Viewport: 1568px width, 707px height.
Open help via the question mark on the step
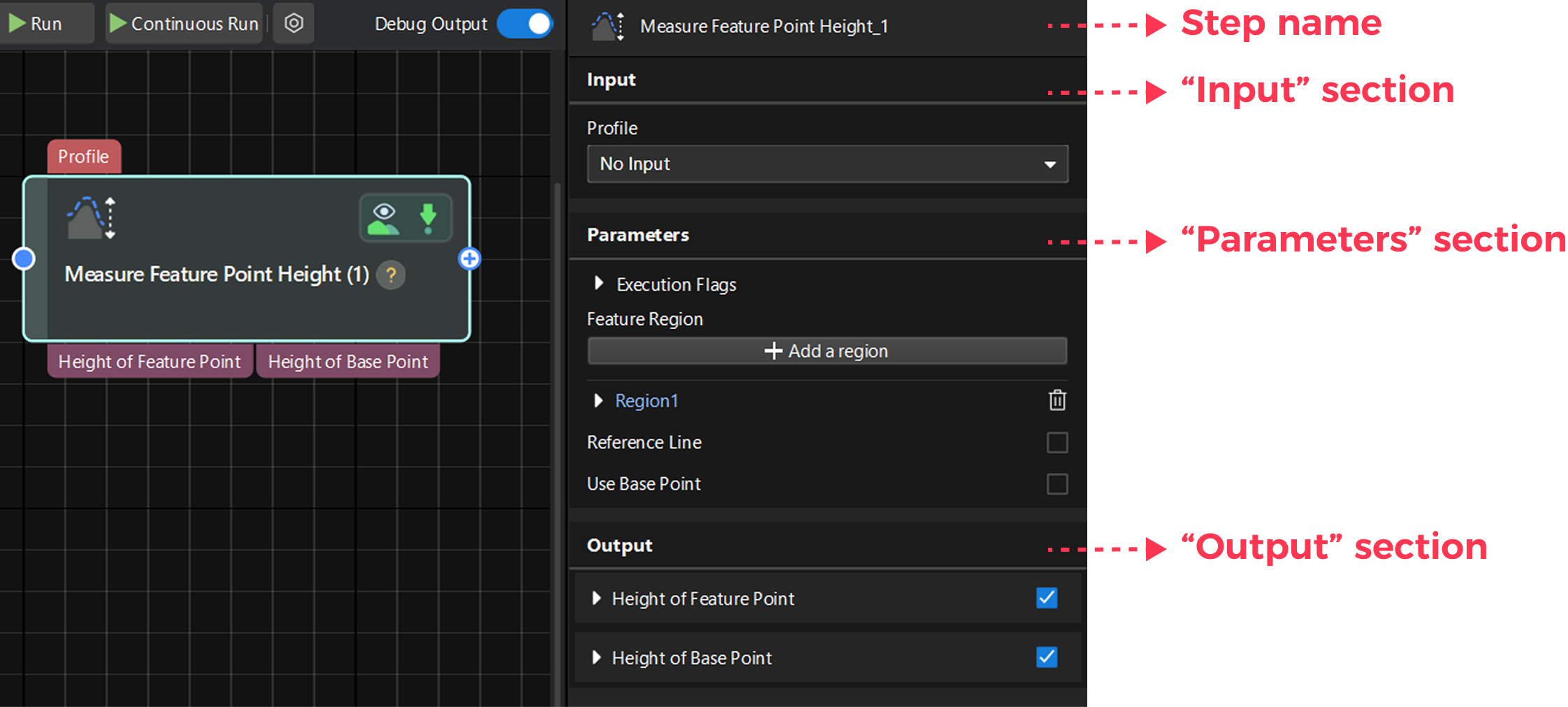coord(391,275)
